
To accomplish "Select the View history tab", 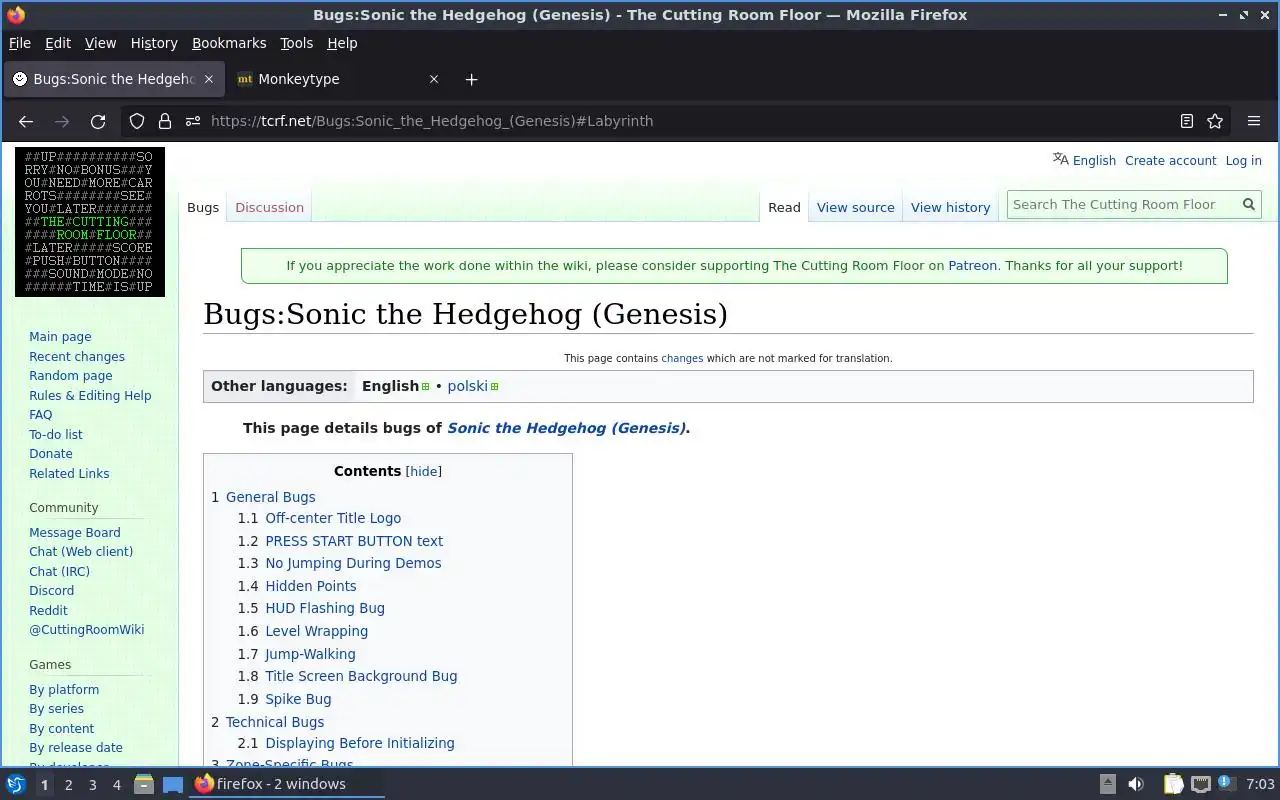I will click(950, 207).
